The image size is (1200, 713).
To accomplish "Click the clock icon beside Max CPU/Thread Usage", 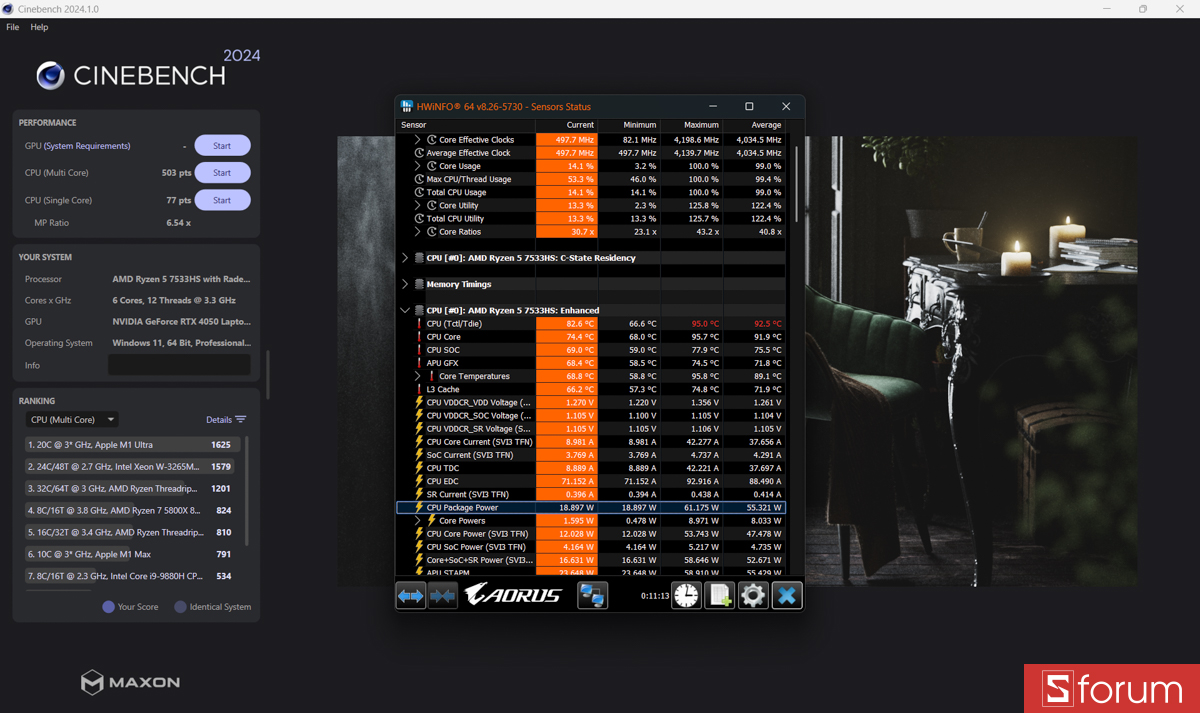I will 420,179.
